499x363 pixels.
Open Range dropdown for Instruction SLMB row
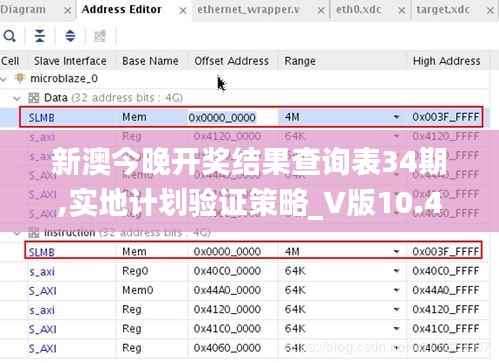[396, 252]
